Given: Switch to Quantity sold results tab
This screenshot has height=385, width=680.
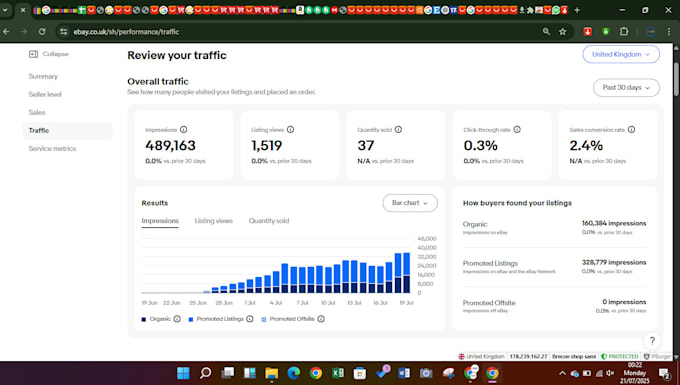Looking at the screenshot, I should tap(269, 221).
